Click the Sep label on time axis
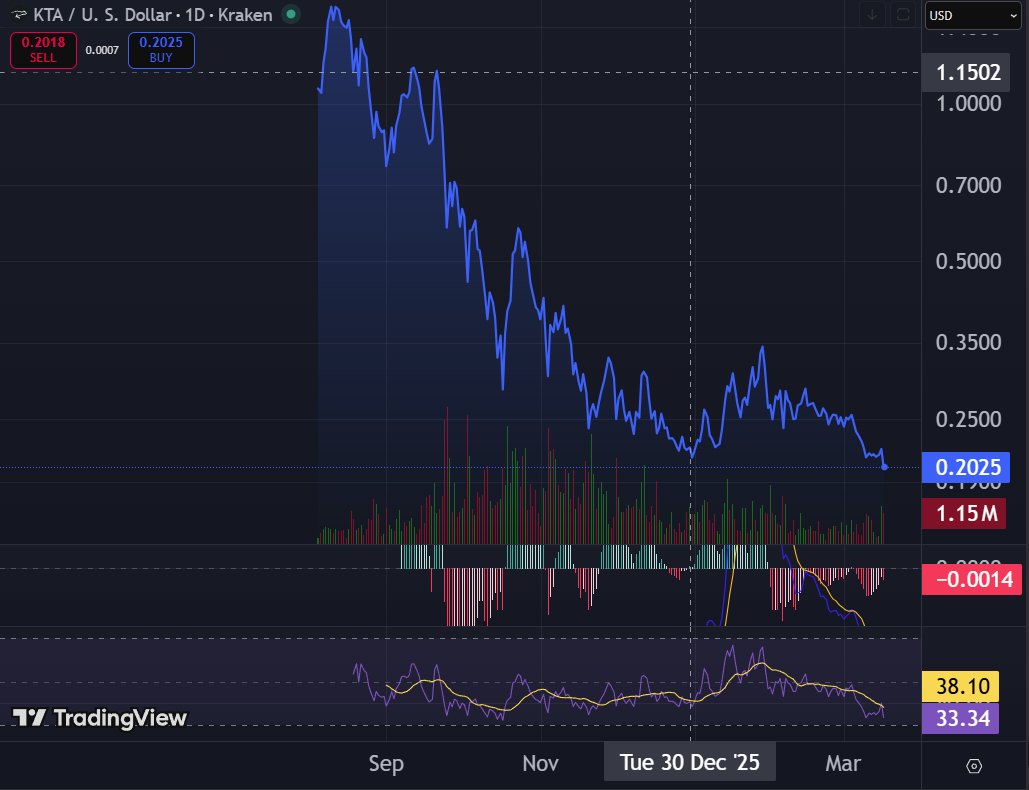The image size is (1029, 790). pyautogui.click(x=386, y=763)
